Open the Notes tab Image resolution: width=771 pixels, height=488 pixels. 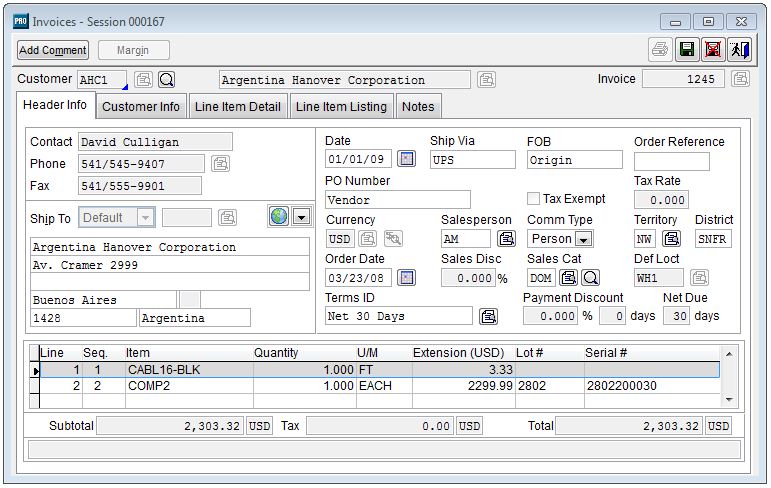(418, 107)
